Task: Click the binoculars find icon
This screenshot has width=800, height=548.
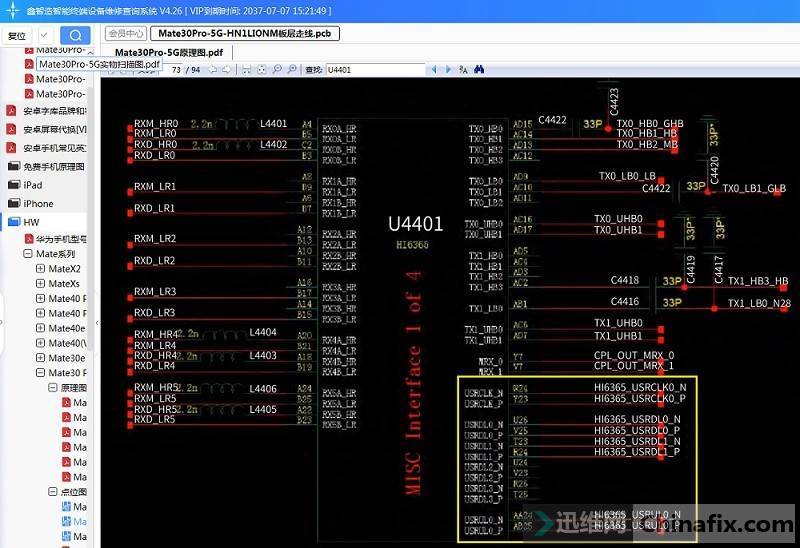Action: coord(479,69)
